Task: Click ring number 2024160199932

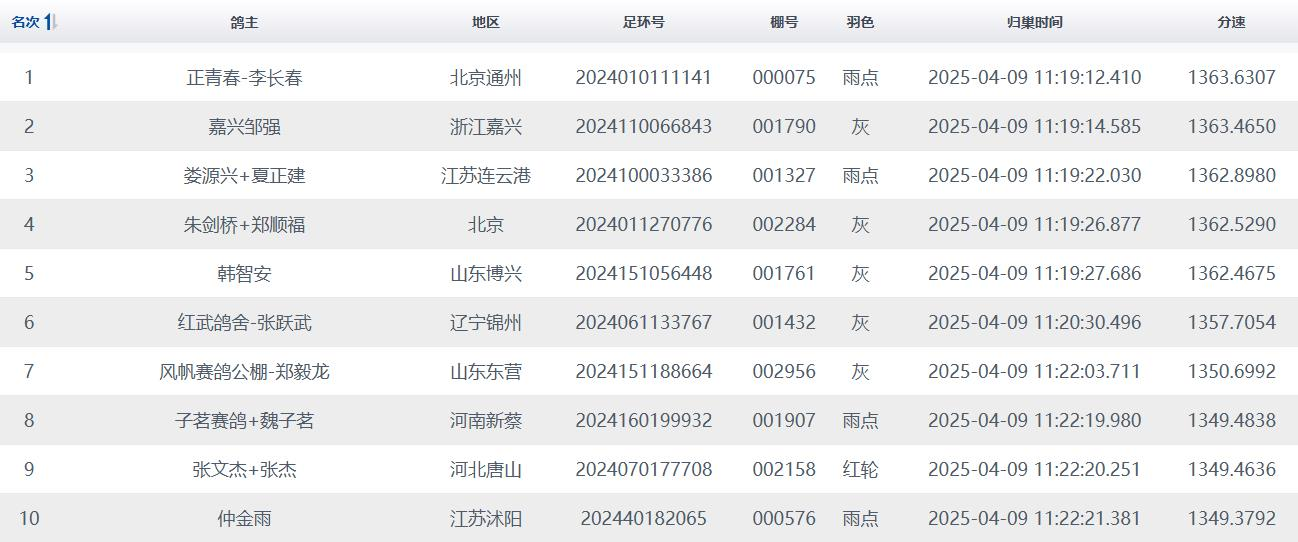Action: tap(643, 420)
